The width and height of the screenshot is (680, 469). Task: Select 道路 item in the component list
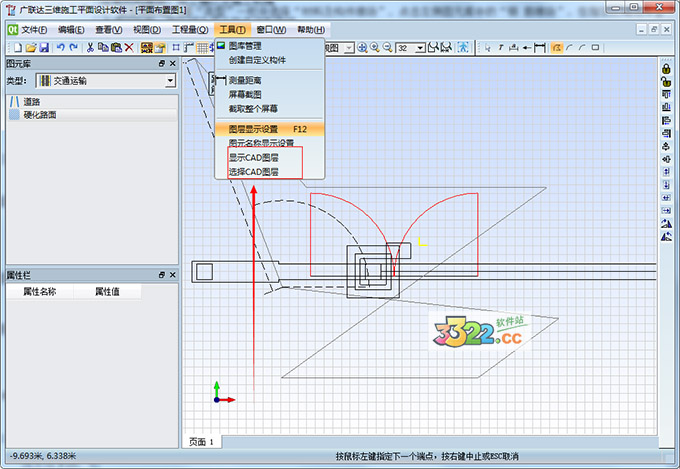pyautogui.click(x=31, y=102)
